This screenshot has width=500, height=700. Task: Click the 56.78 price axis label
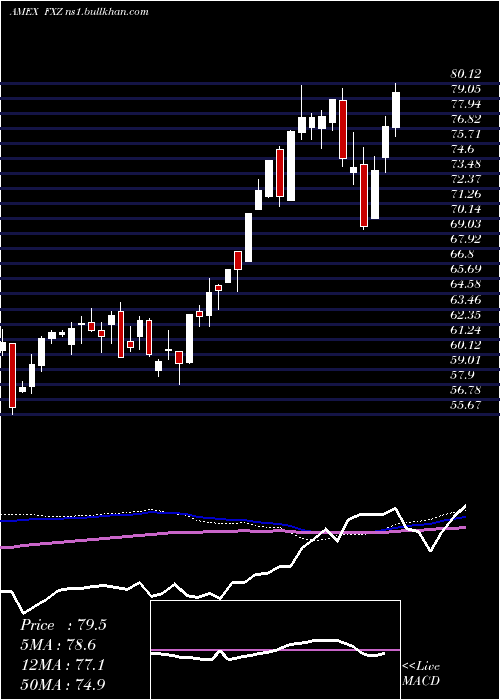pos(466,390)
